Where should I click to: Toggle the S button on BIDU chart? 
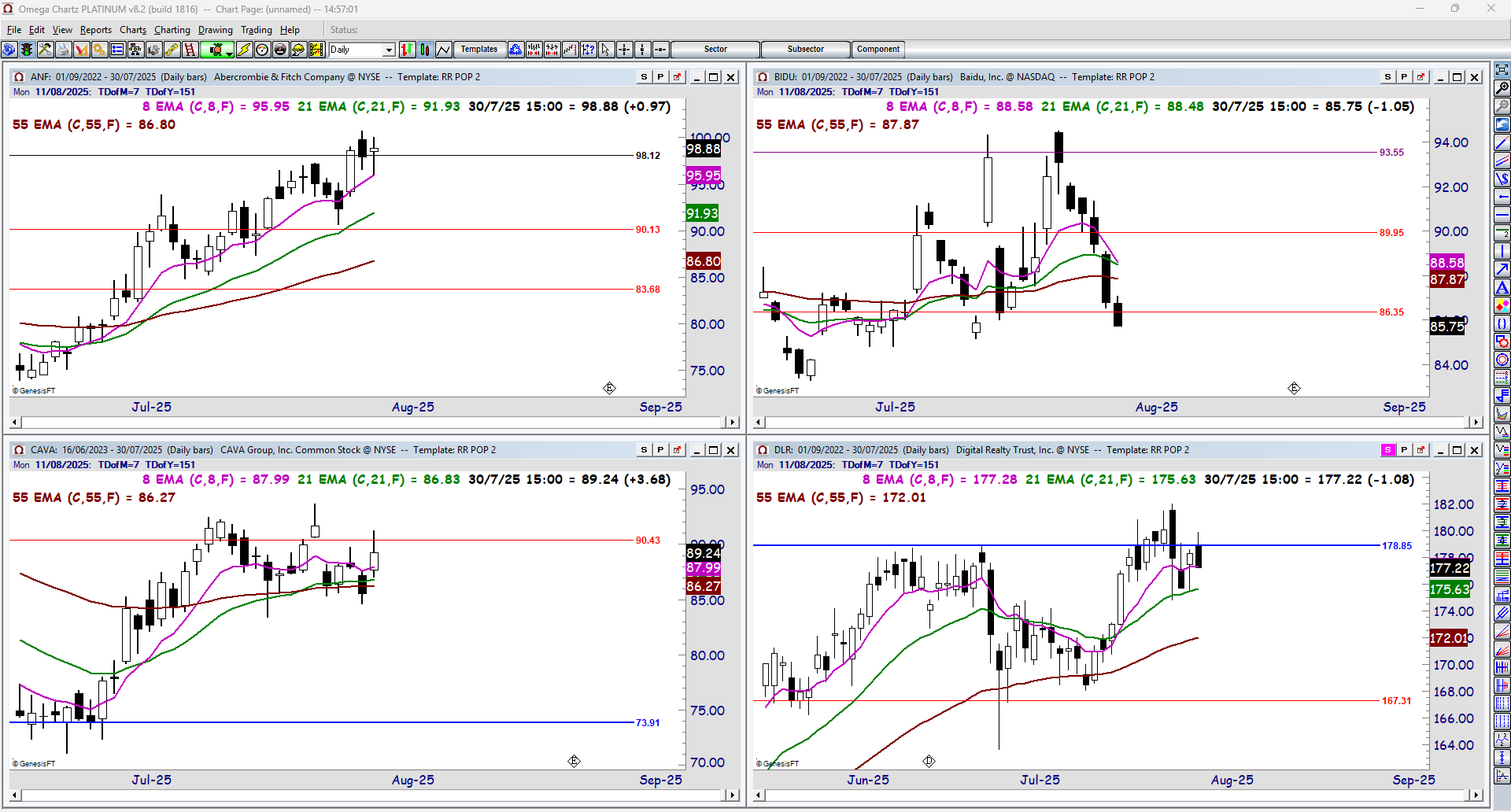(1387, 77)
